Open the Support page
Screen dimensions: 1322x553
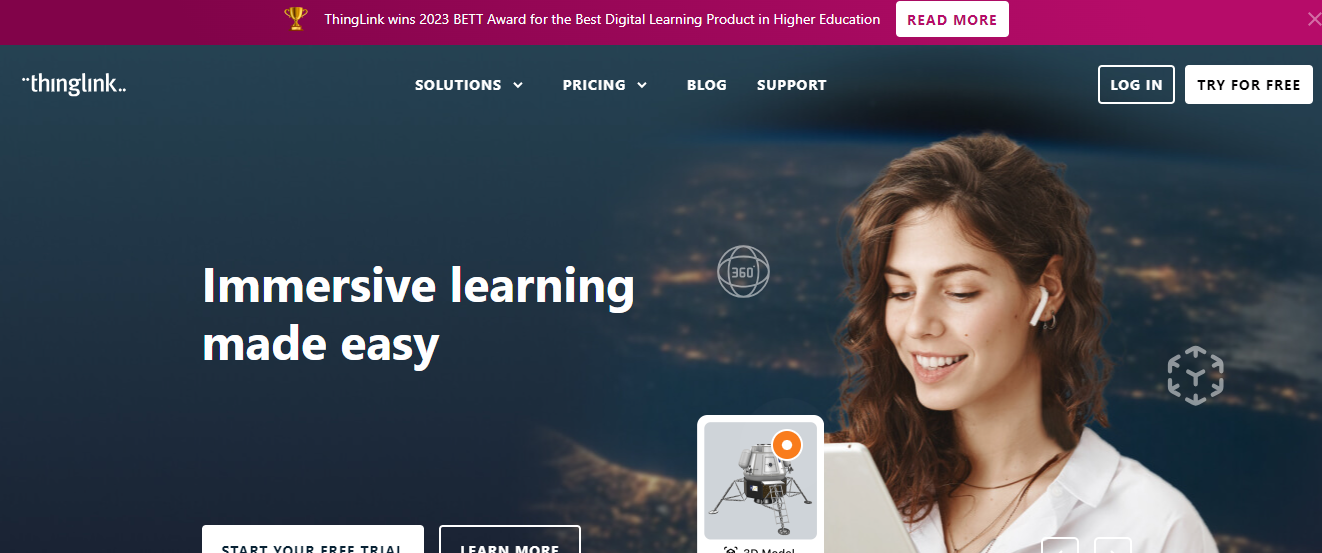point(792,85)
